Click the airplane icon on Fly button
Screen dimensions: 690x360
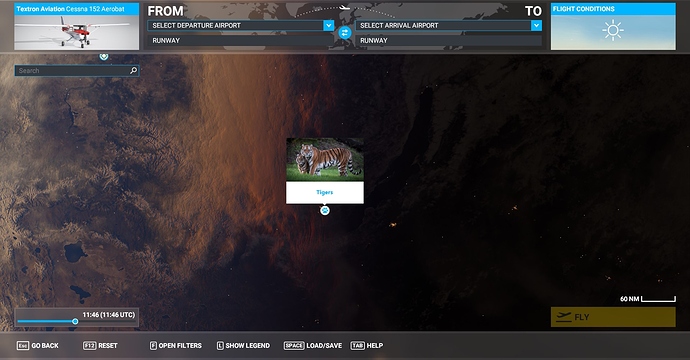pyautogui.click(x=563, y=317)
